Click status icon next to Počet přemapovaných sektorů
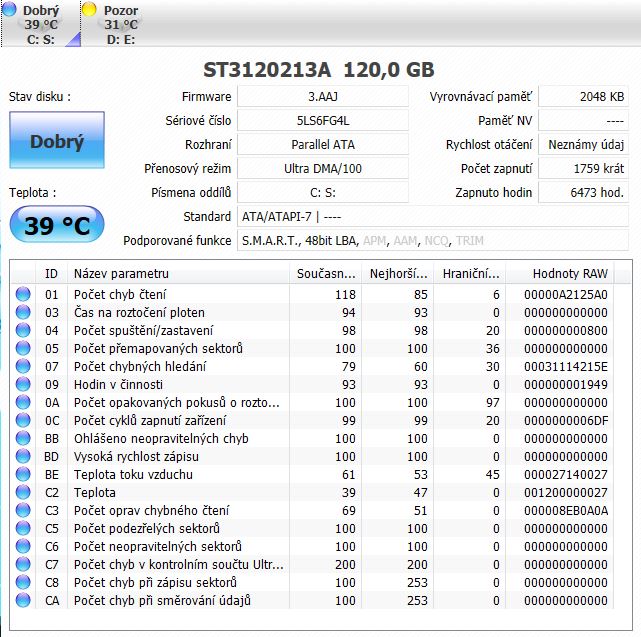 23,349
